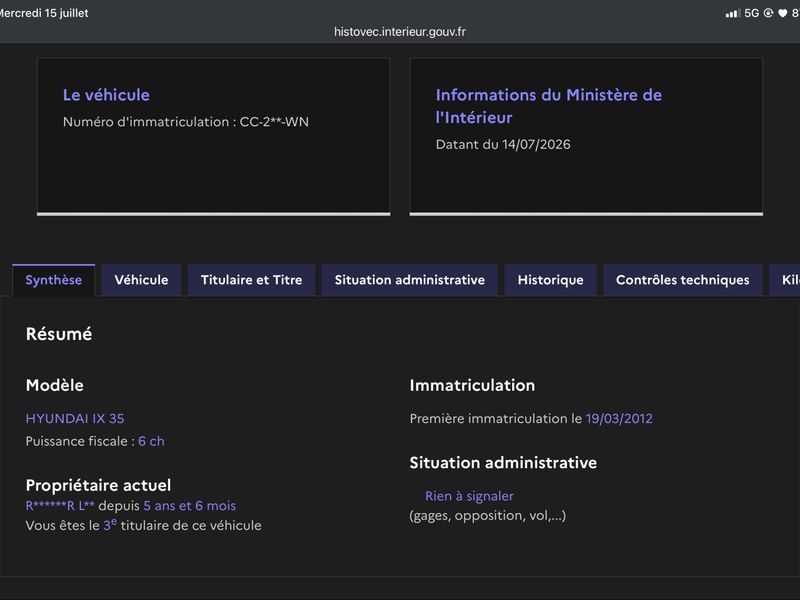Tap the histovec.interieur.gouv.fr address bar
800x600 pixels.
(400, 32)
